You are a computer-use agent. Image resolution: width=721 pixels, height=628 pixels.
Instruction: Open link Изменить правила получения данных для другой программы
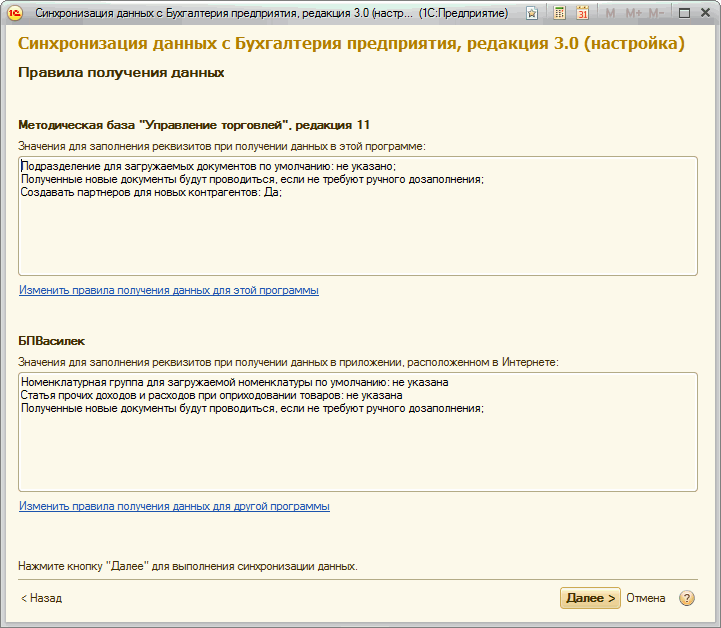pos(174,506)
